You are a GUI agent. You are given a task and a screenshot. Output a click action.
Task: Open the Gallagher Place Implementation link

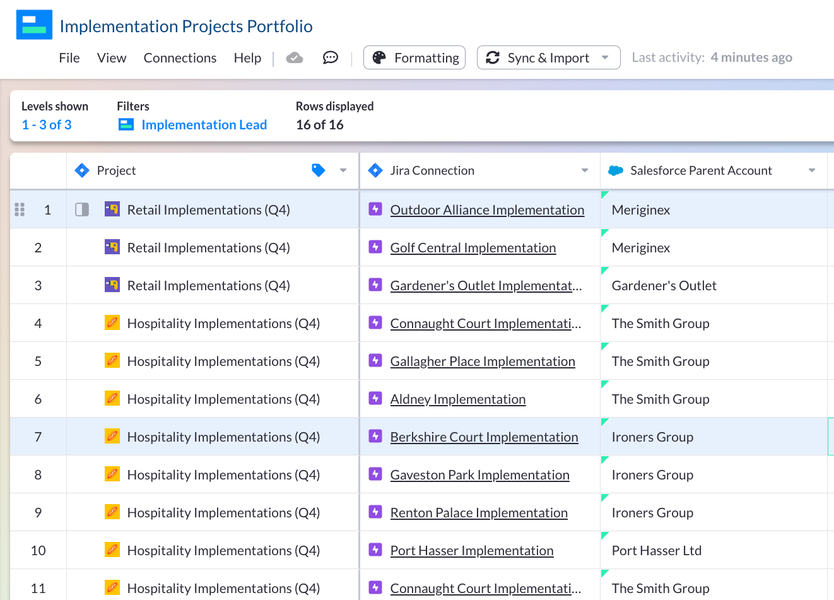click(x=482, y=361)
